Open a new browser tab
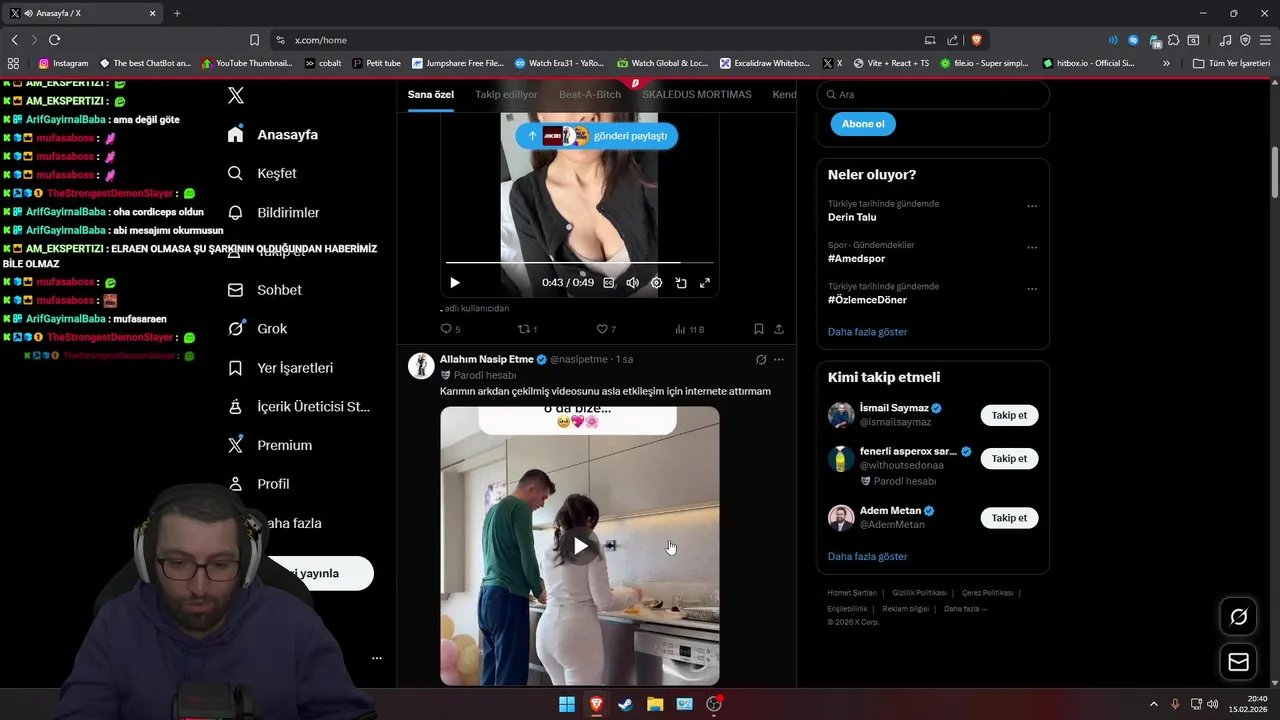1280x720 pixels. click(177, 13)
